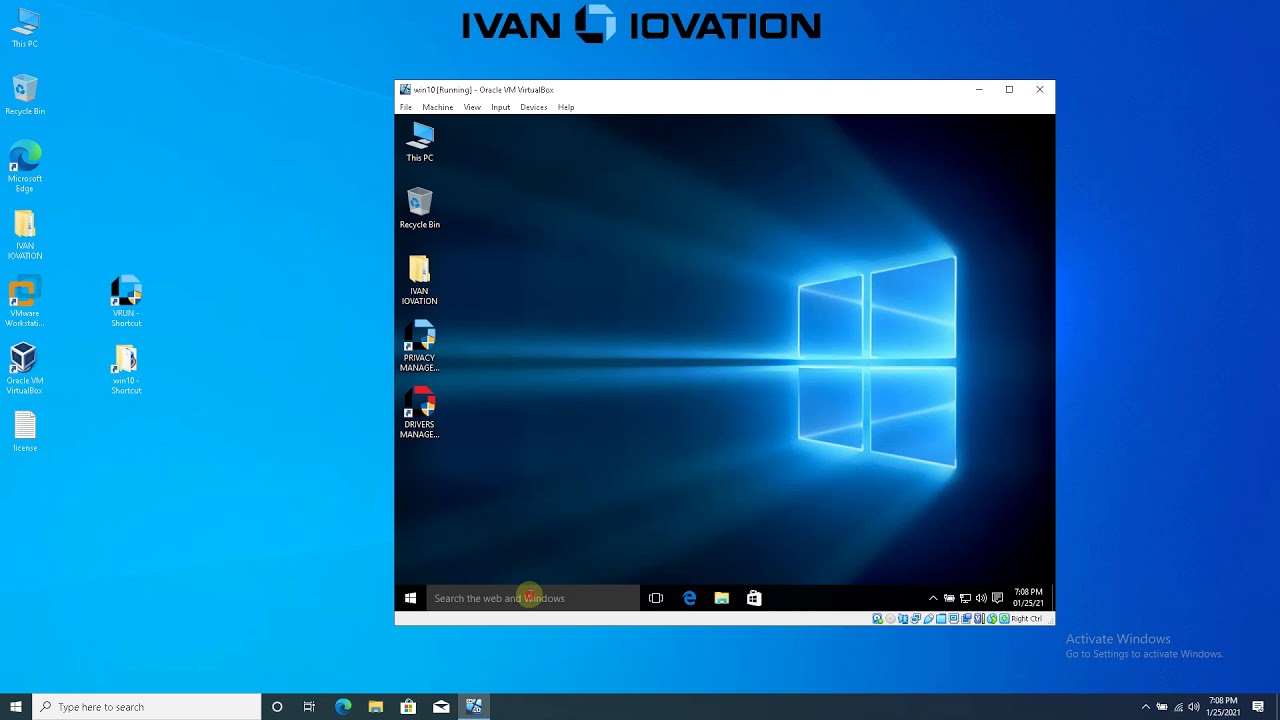Click the guest clock showing 01/25/21

pyautogui.click(x=1028, y=598)
